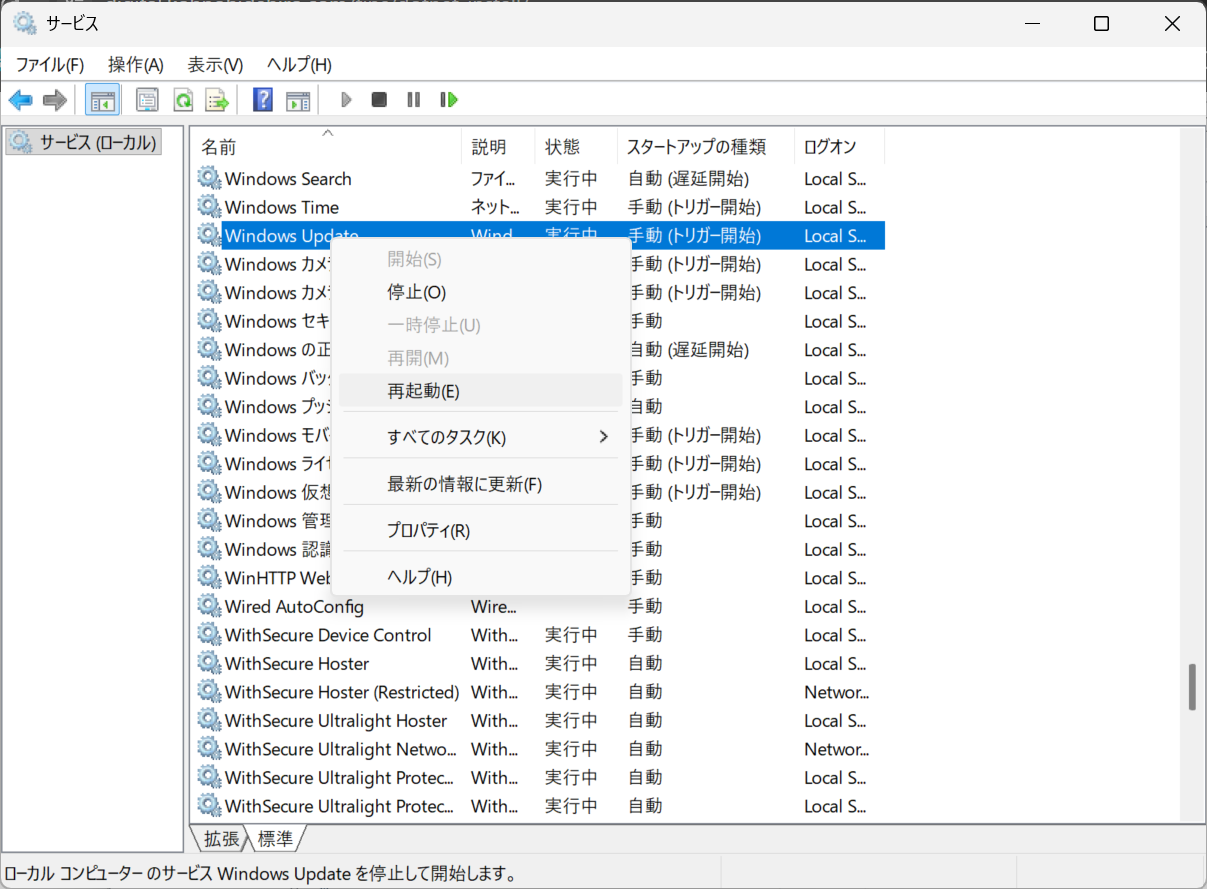Toggle the show/hide console tree icon

pyautogui.click(x=102, y=100)
